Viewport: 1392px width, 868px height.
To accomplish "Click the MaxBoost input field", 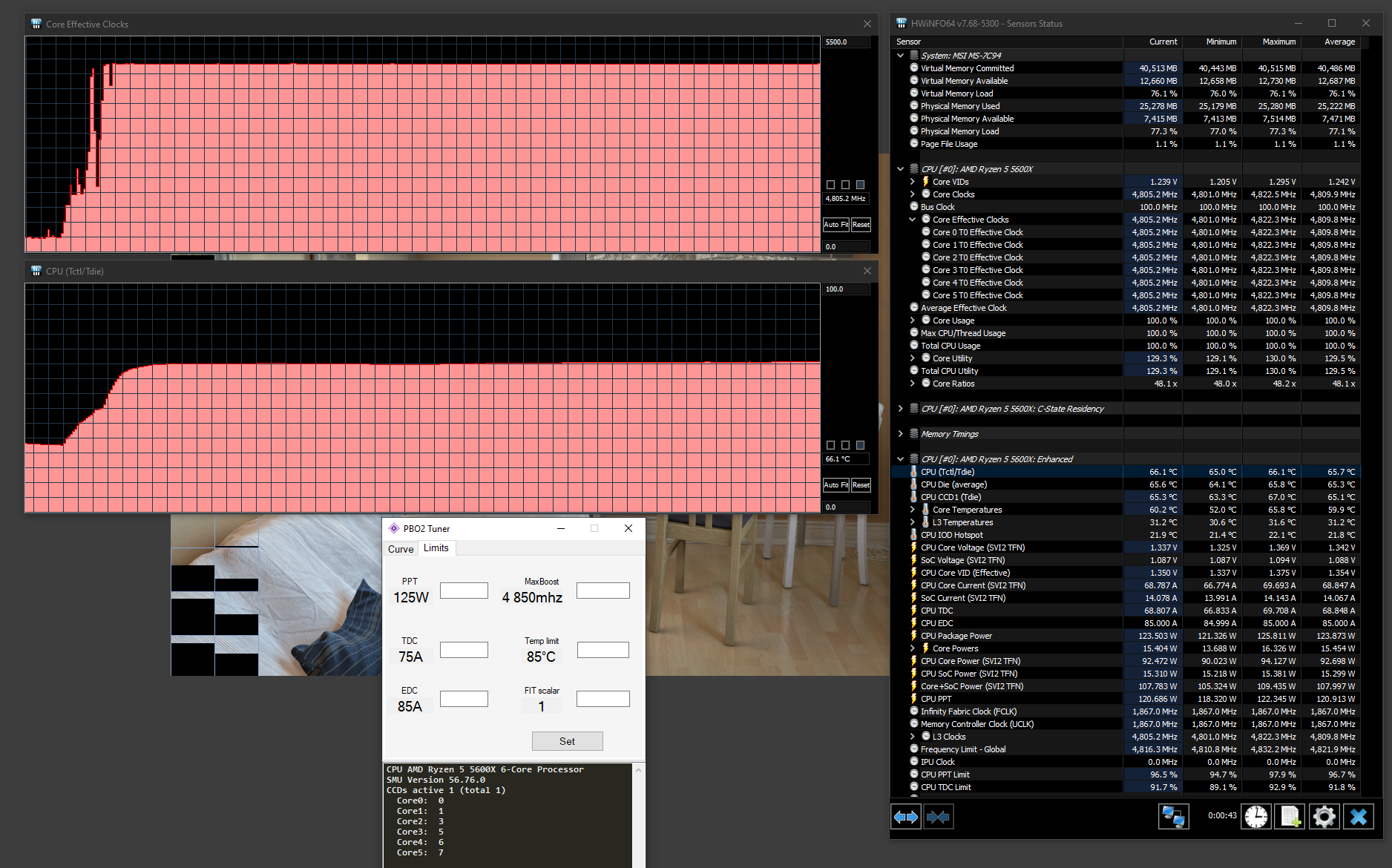I will pos(603,591).
